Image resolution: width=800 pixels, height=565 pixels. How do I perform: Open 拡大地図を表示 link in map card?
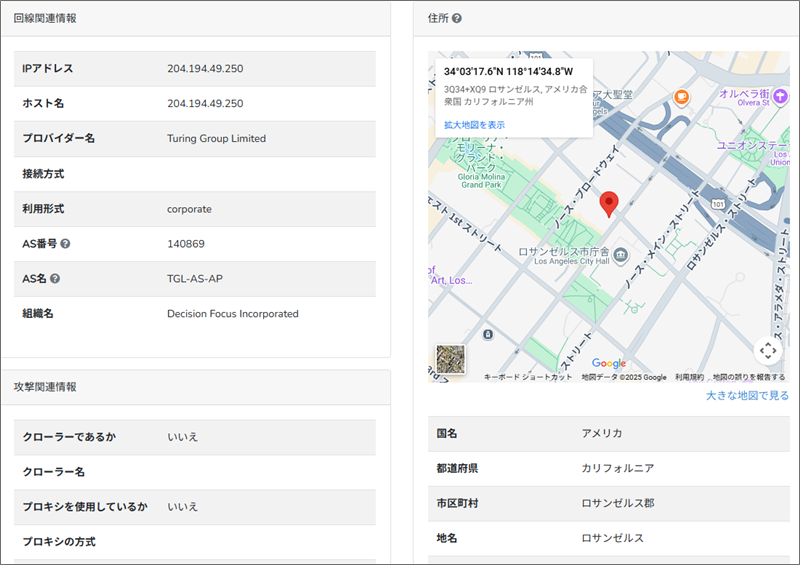pyautogui.click(x=474, y=125)
